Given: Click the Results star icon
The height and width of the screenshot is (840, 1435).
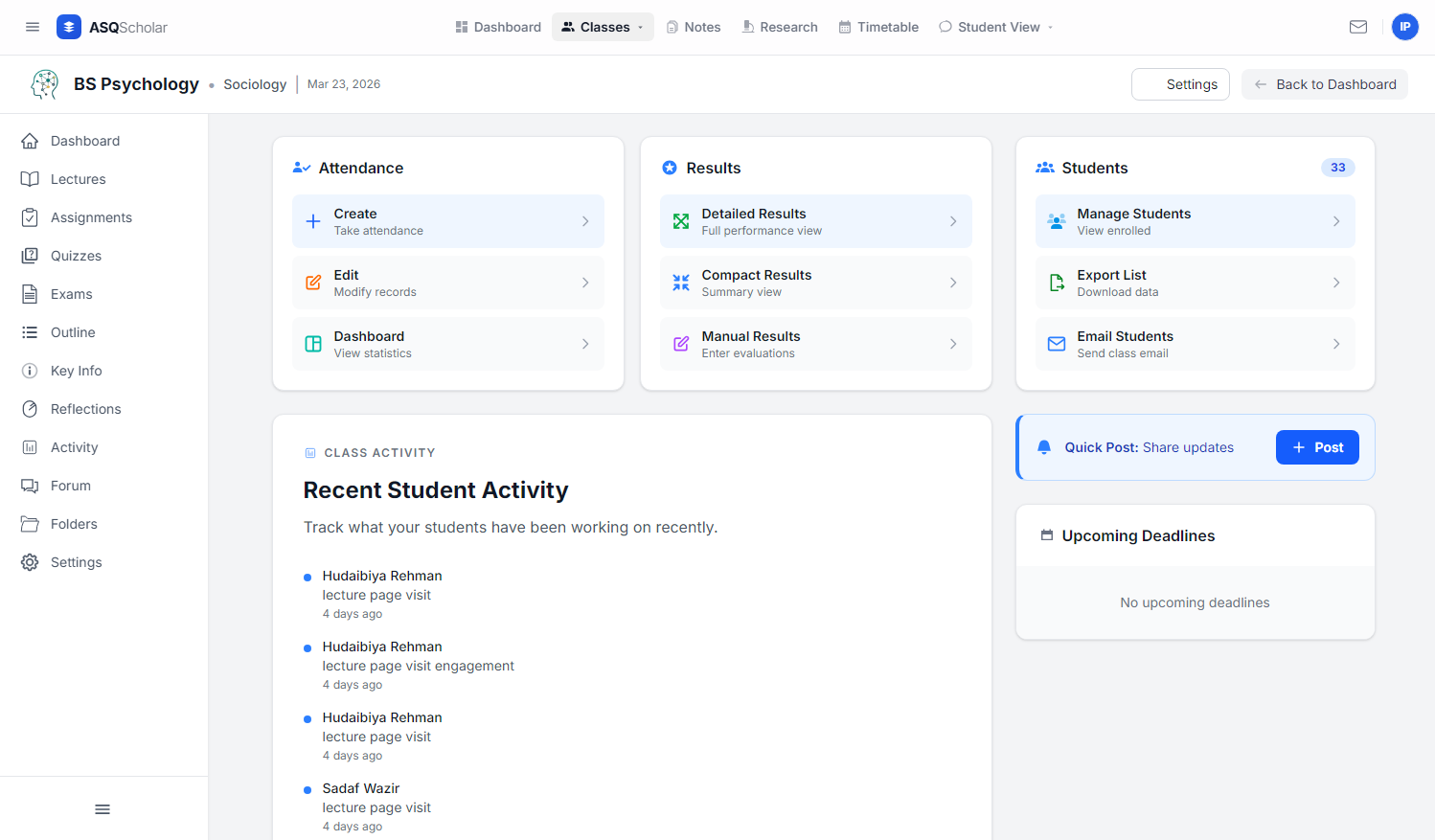Looking at the screenshot, I should (669, 167).
